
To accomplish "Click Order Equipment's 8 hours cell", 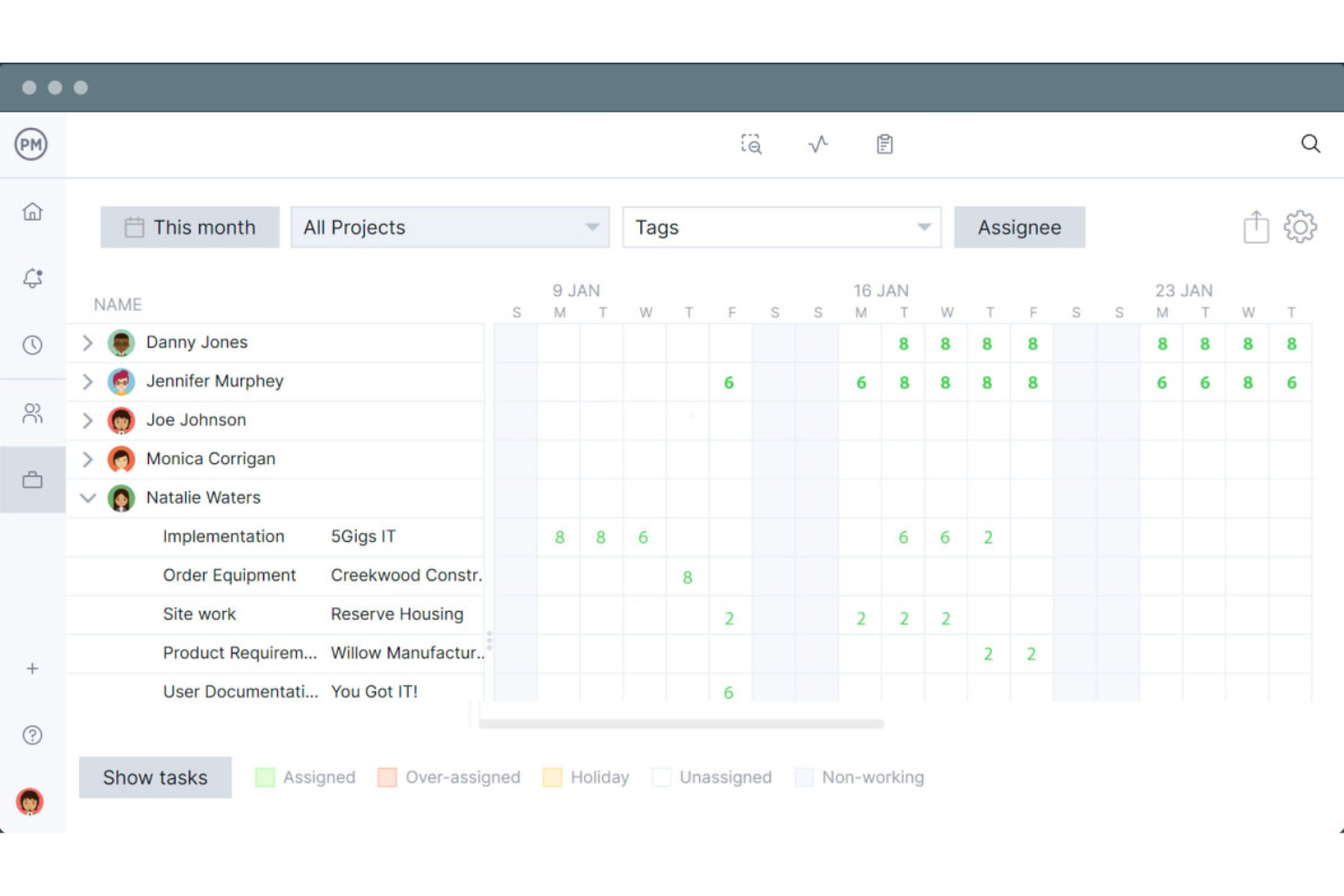I will (687, 577).
